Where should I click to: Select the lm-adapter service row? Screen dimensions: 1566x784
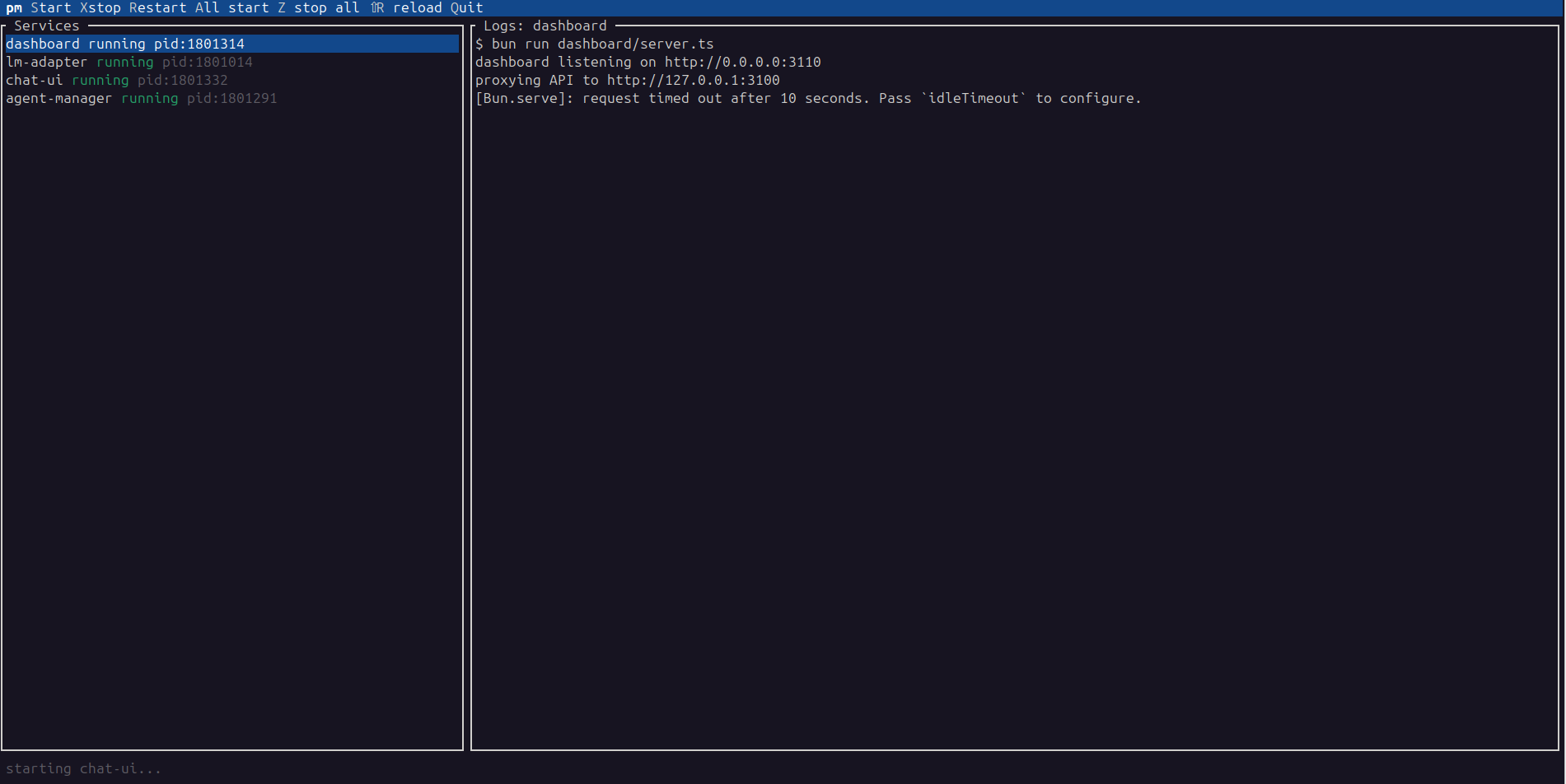pyautogui.click(x=232, y=62)
